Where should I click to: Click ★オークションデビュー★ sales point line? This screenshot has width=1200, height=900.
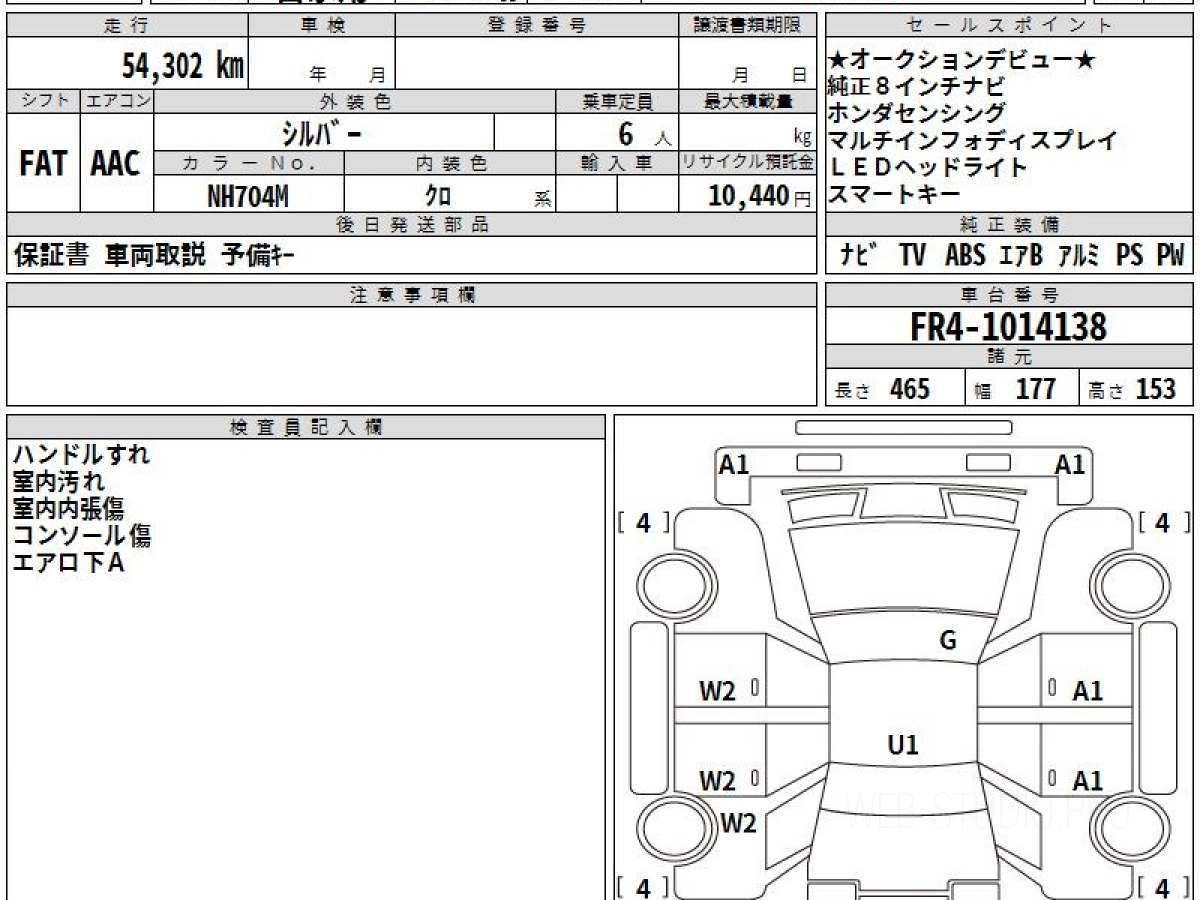tap(963, 60)
